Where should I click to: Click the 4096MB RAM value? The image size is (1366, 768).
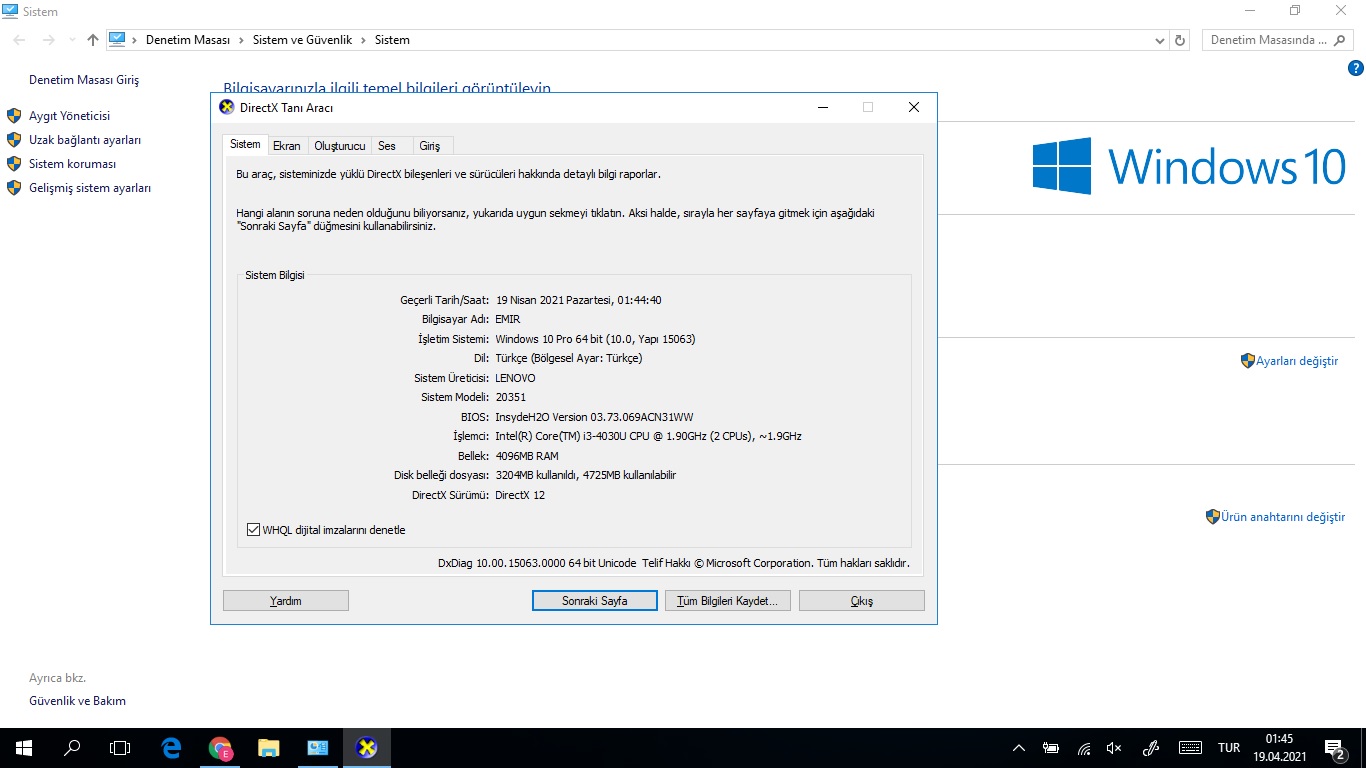tap(527, 456)
